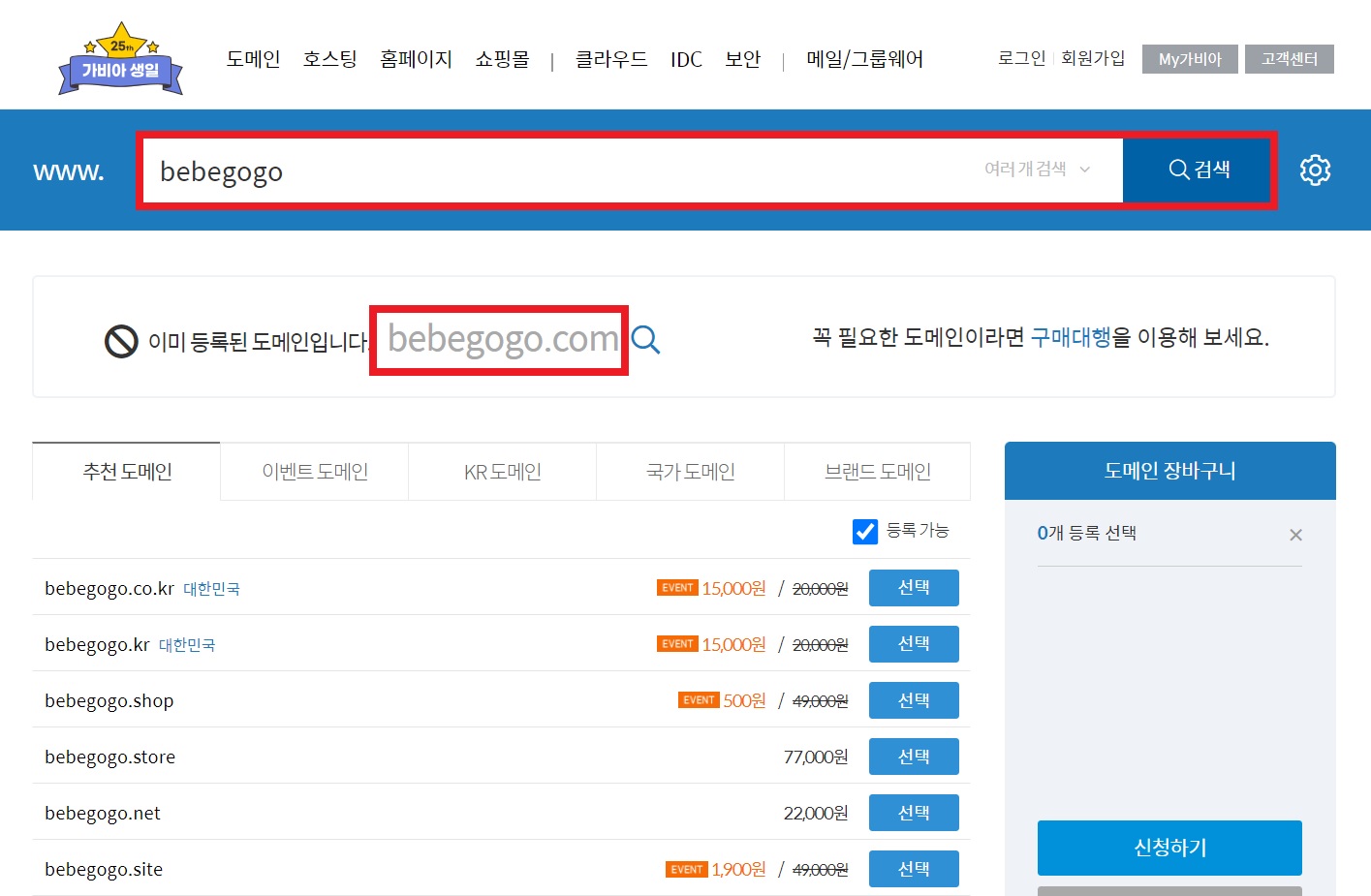Switch to the 이벤트 도메인 tab
Image resolution: width=1371 pixels, height=896 pixels.
point(314,472)
